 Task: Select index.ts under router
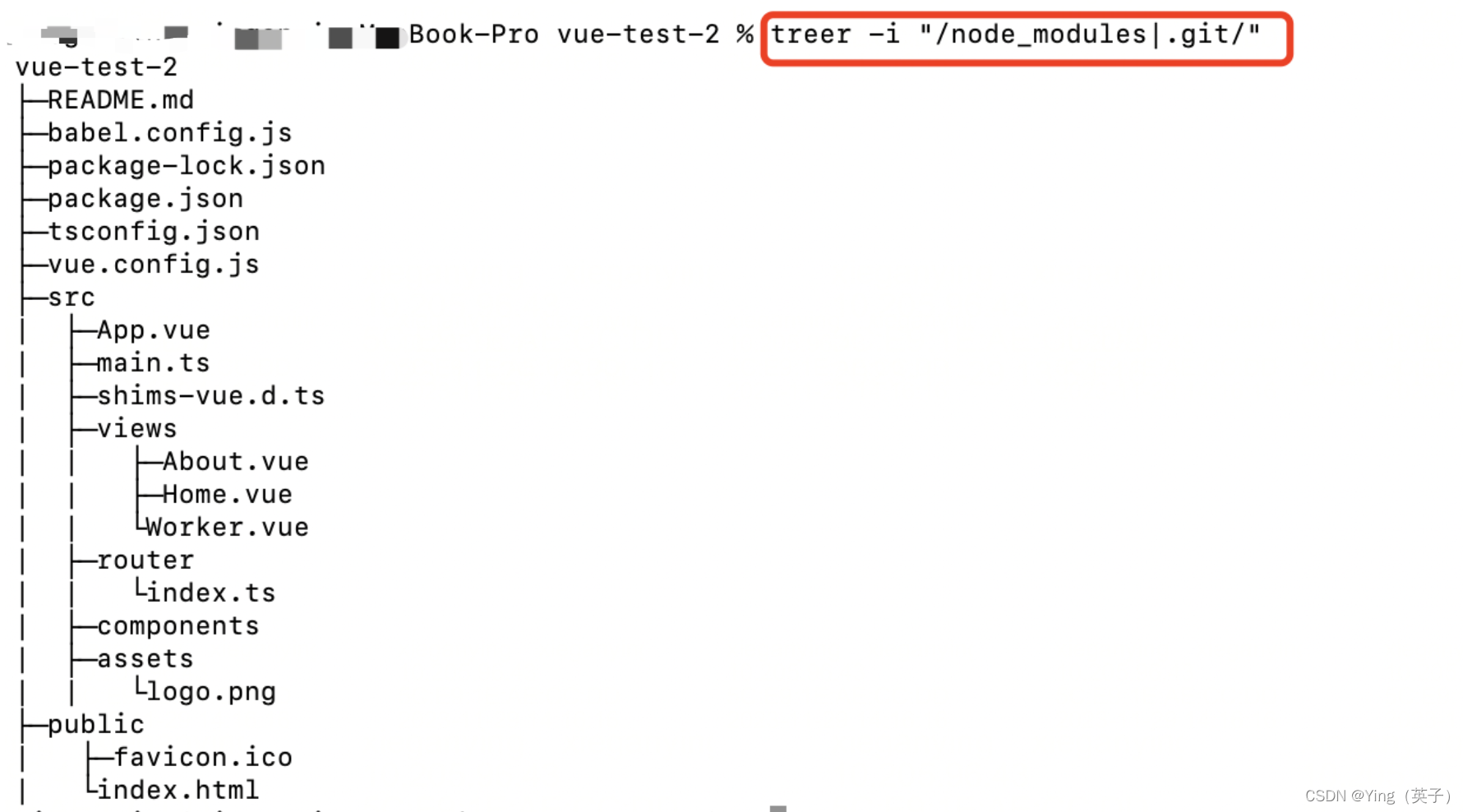point(211,593)
